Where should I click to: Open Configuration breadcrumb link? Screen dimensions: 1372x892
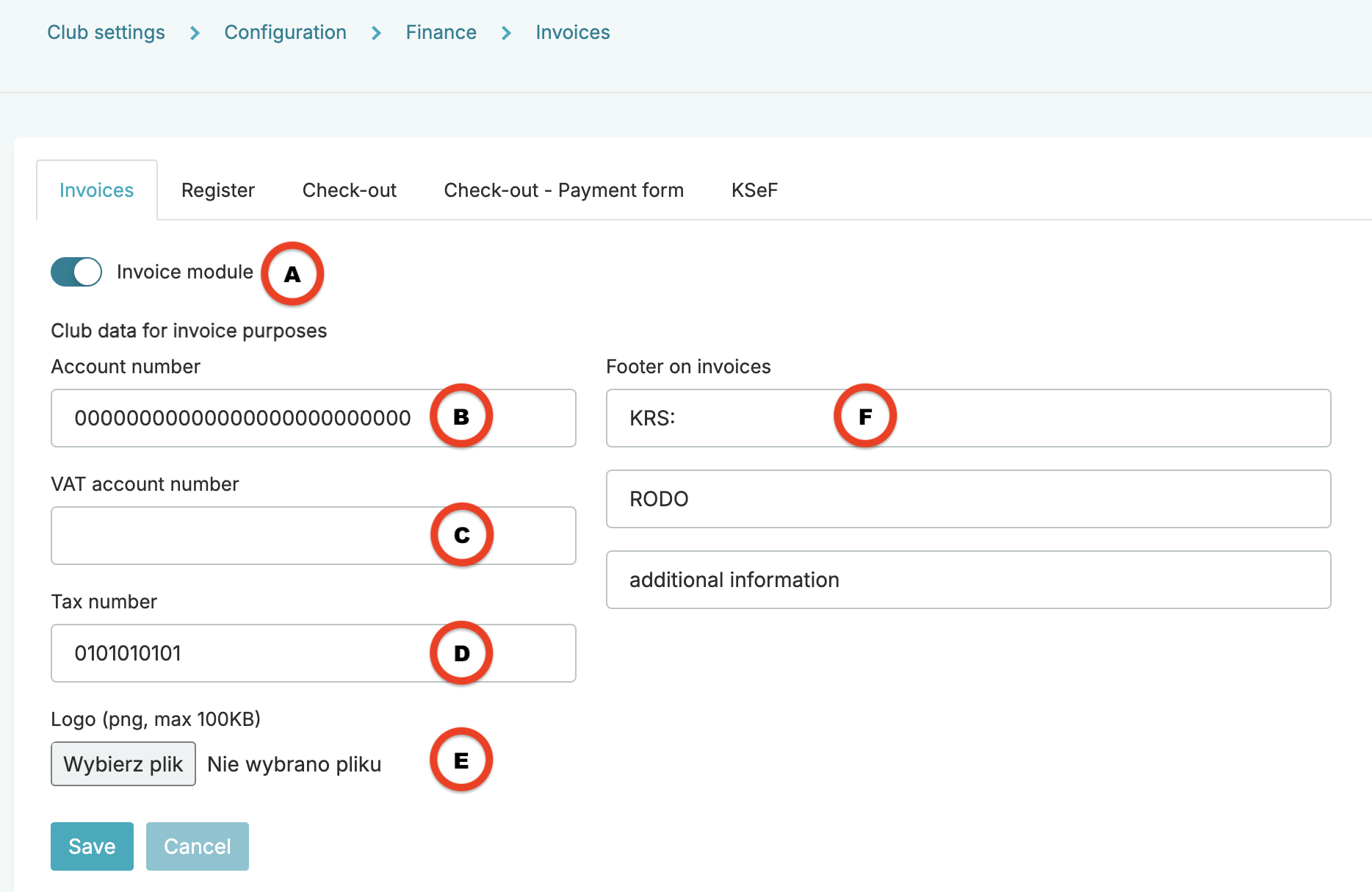pyautogui.click(x=285, y=32)
